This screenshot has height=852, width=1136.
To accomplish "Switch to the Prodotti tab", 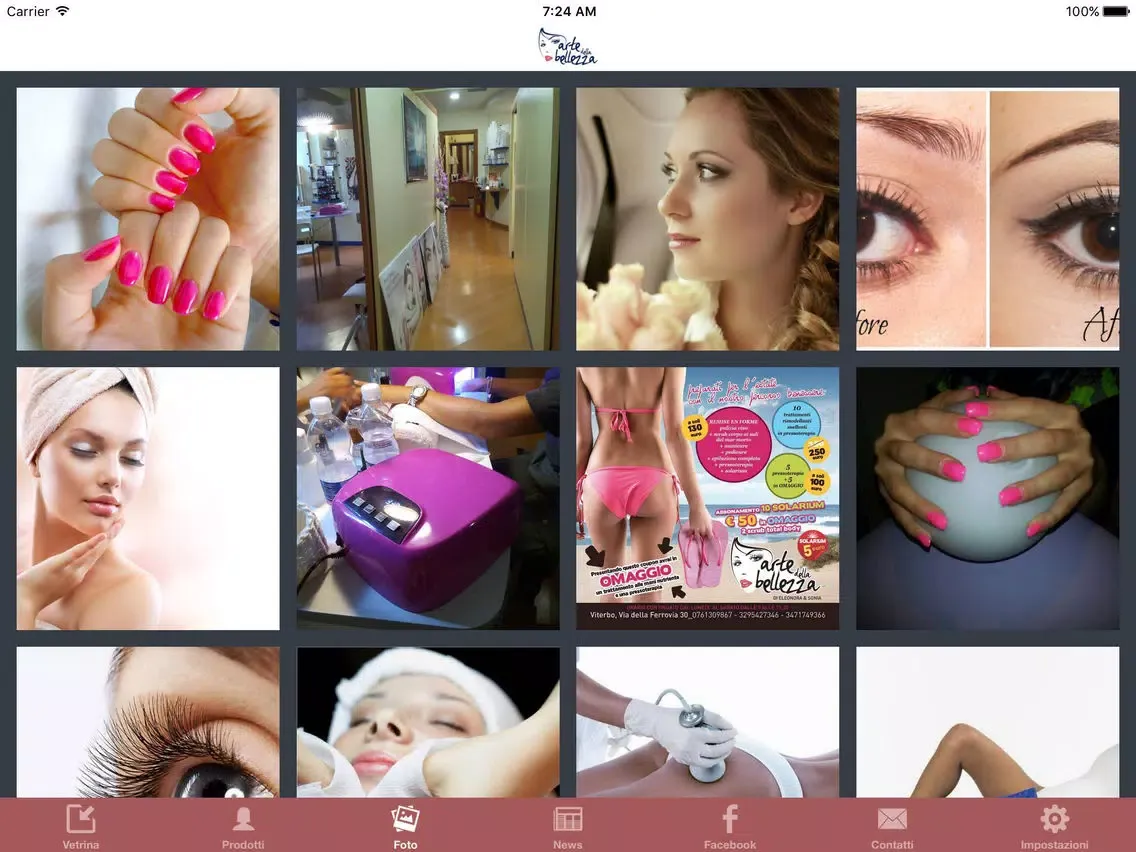I will pyautogui.click(x=243, y=825).
